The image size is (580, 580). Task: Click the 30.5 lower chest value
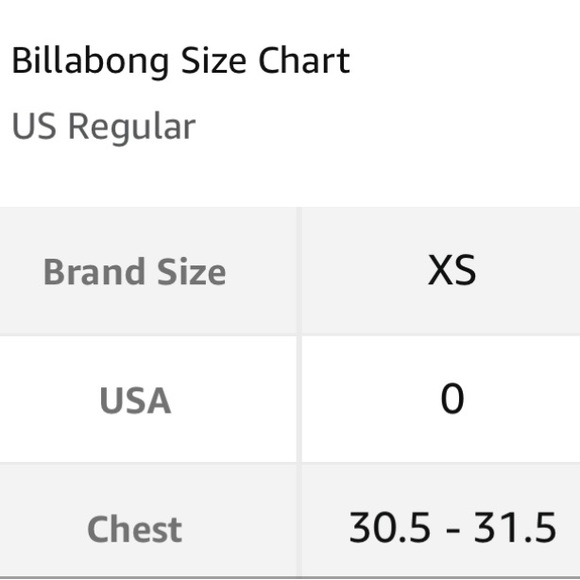tap(390, 527)
